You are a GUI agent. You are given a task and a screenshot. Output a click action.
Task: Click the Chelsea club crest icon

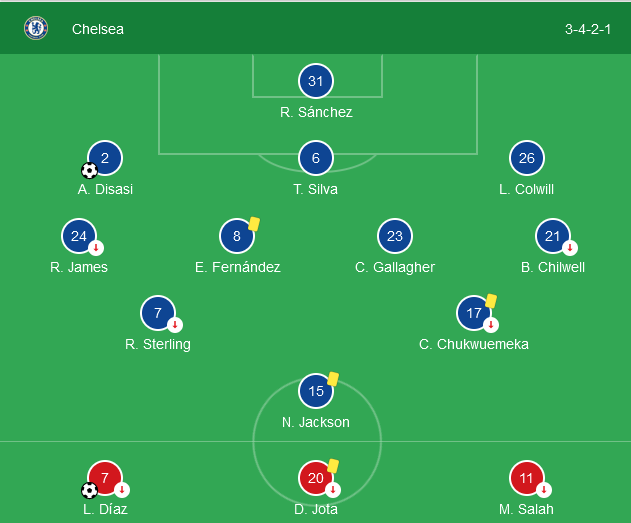click(x=36, y=28)
